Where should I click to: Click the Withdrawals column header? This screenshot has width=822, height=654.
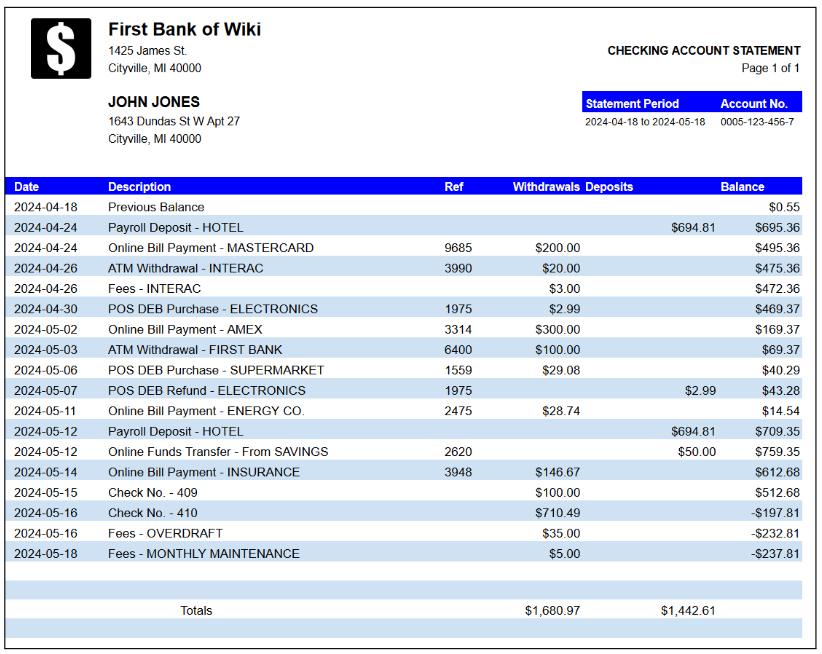(x=546, y=187)
